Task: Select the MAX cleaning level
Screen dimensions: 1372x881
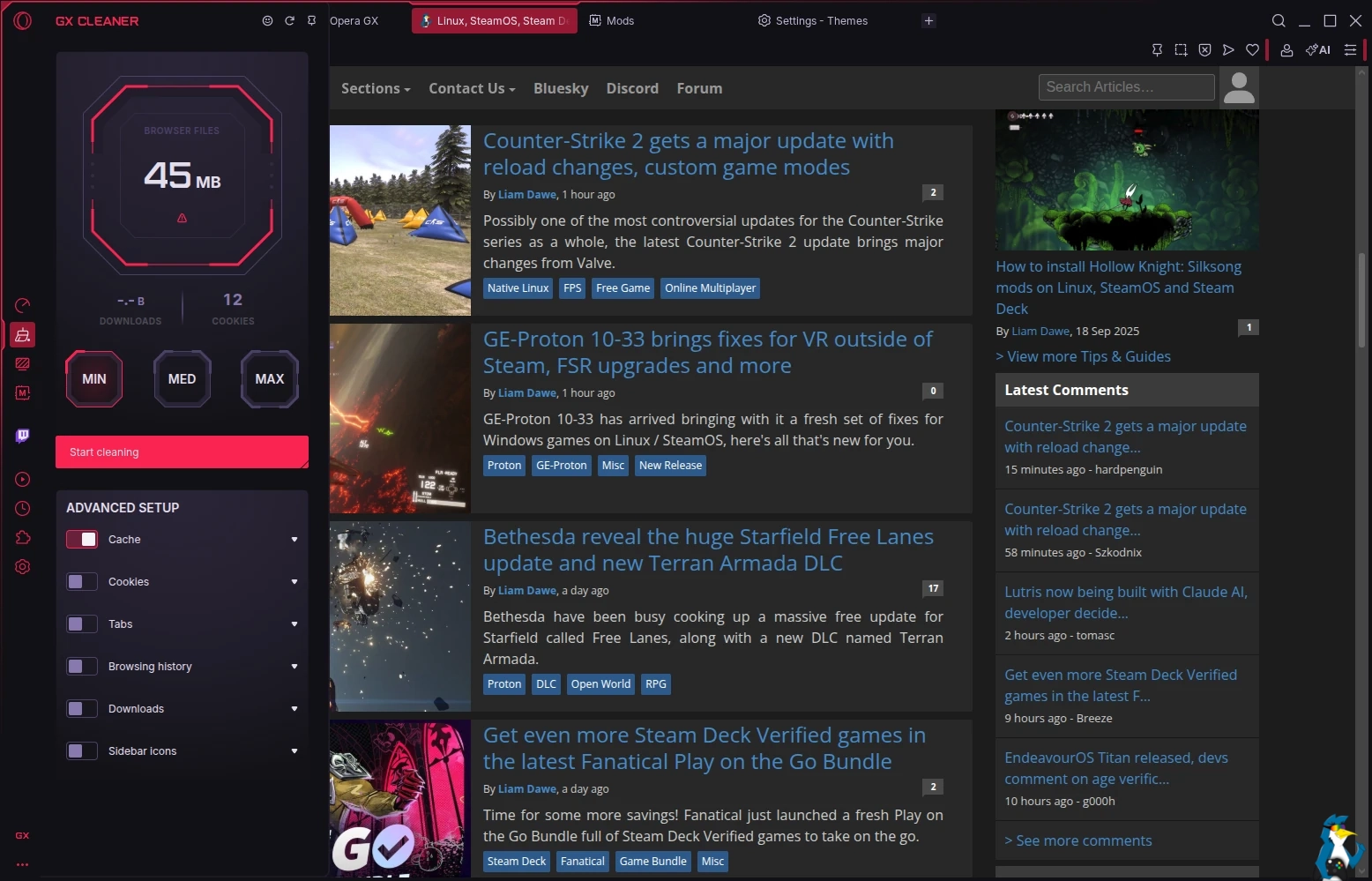Action: pyautogui.click(x=269, y=379)
